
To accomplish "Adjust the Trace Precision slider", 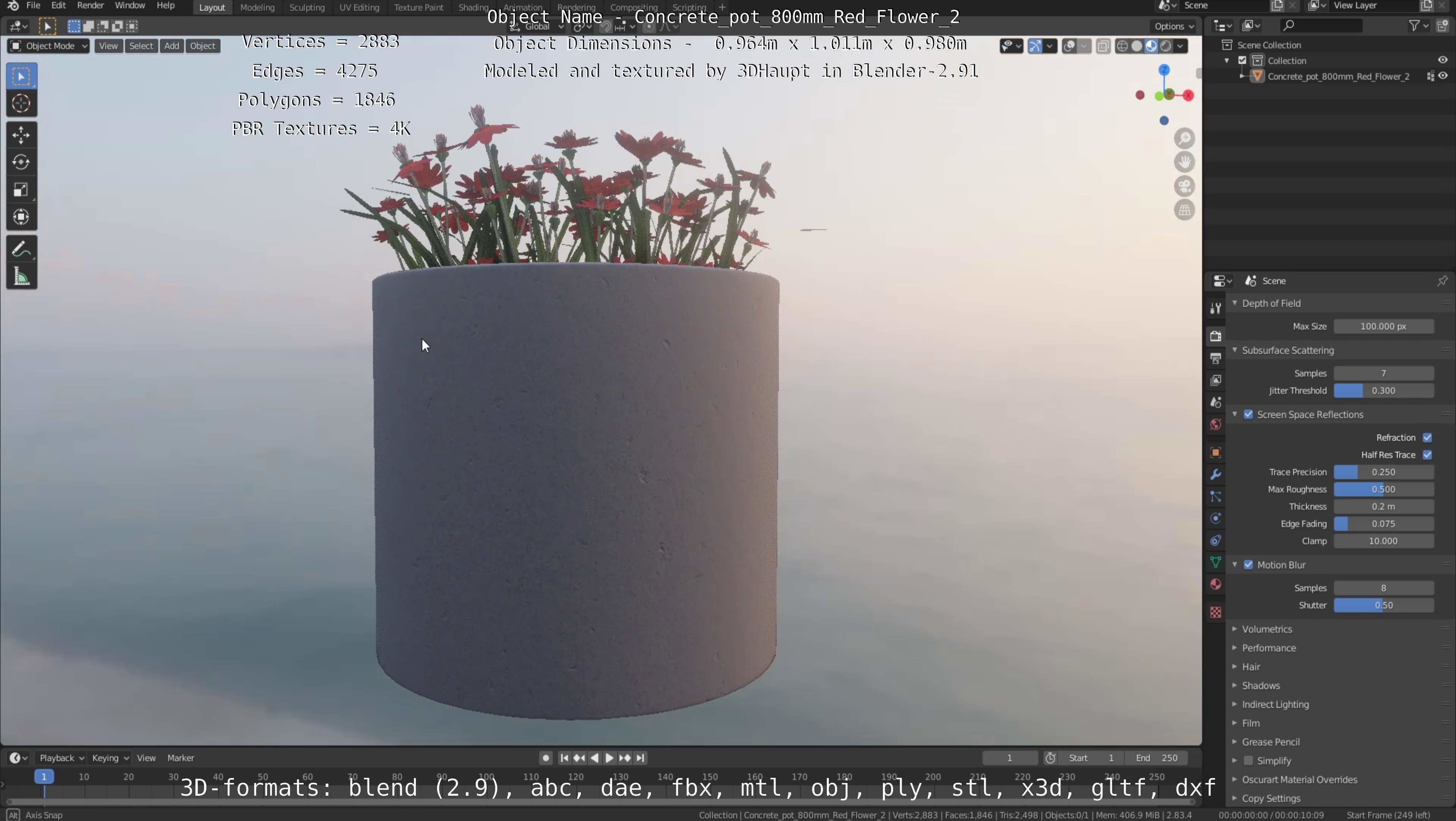I will [1383, 472].
